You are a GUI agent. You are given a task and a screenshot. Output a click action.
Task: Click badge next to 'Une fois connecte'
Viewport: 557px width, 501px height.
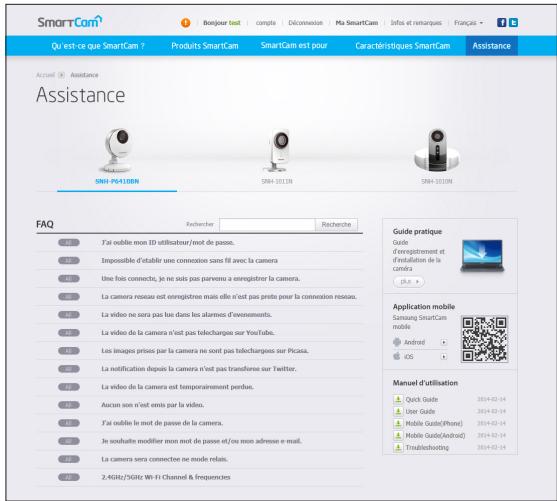pos(69,279)
